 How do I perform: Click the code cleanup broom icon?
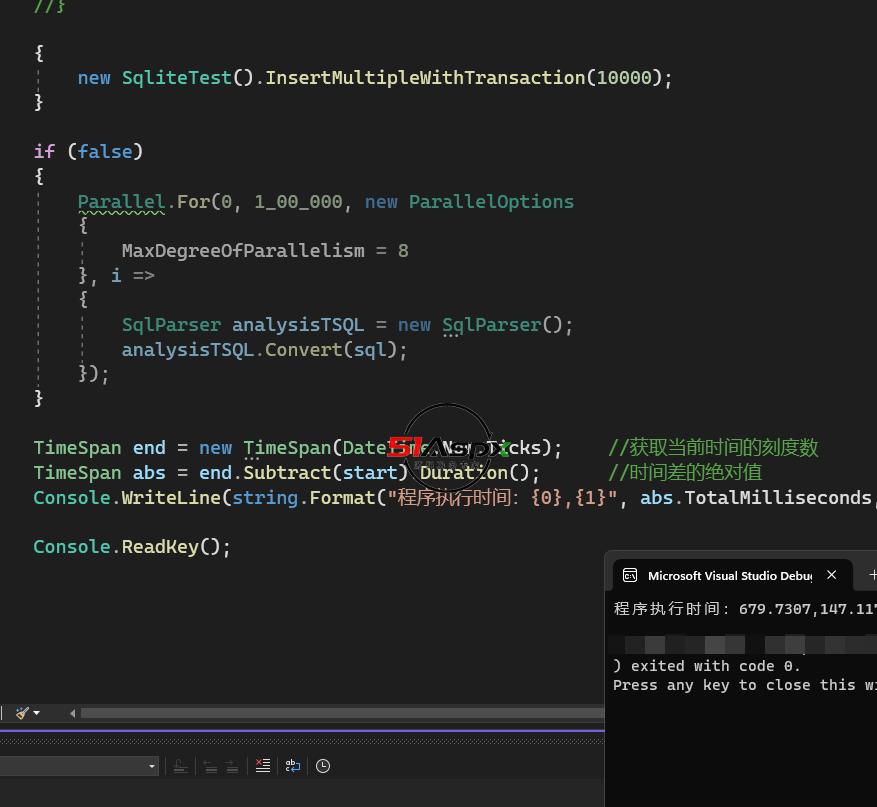(22, 712)
